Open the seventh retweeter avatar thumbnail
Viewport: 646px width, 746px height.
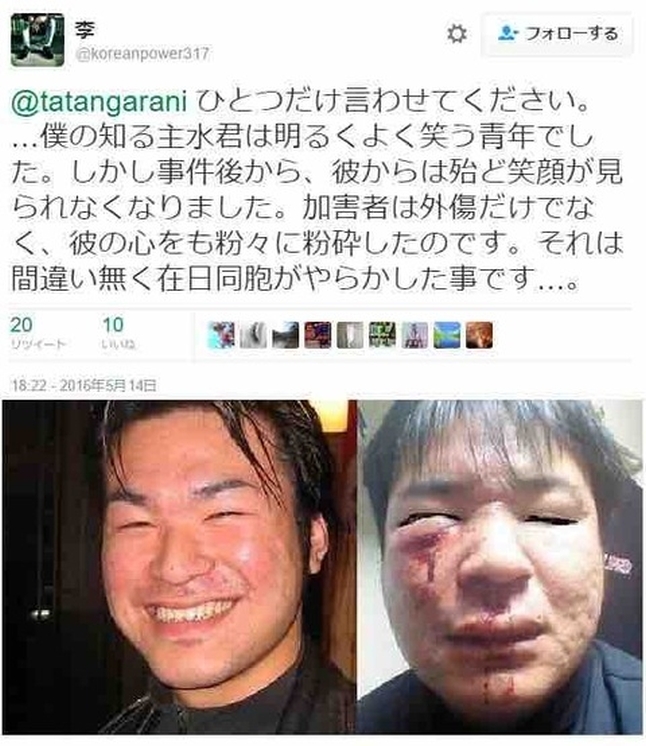click(x=415, y=335)
